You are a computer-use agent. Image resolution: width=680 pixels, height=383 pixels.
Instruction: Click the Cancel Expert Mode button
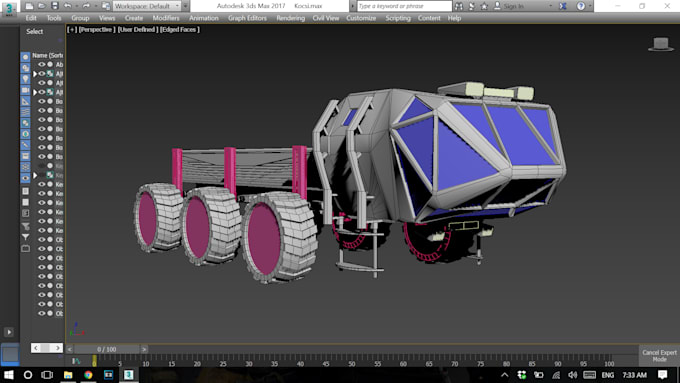[x=659, y=356]
